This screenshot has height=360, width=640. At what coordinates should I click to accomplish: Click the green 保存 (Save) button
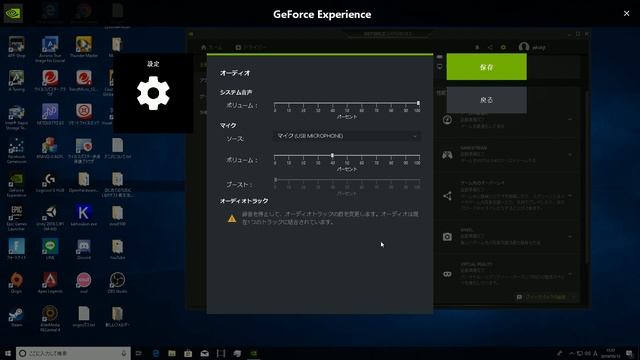tap(486, 67)
